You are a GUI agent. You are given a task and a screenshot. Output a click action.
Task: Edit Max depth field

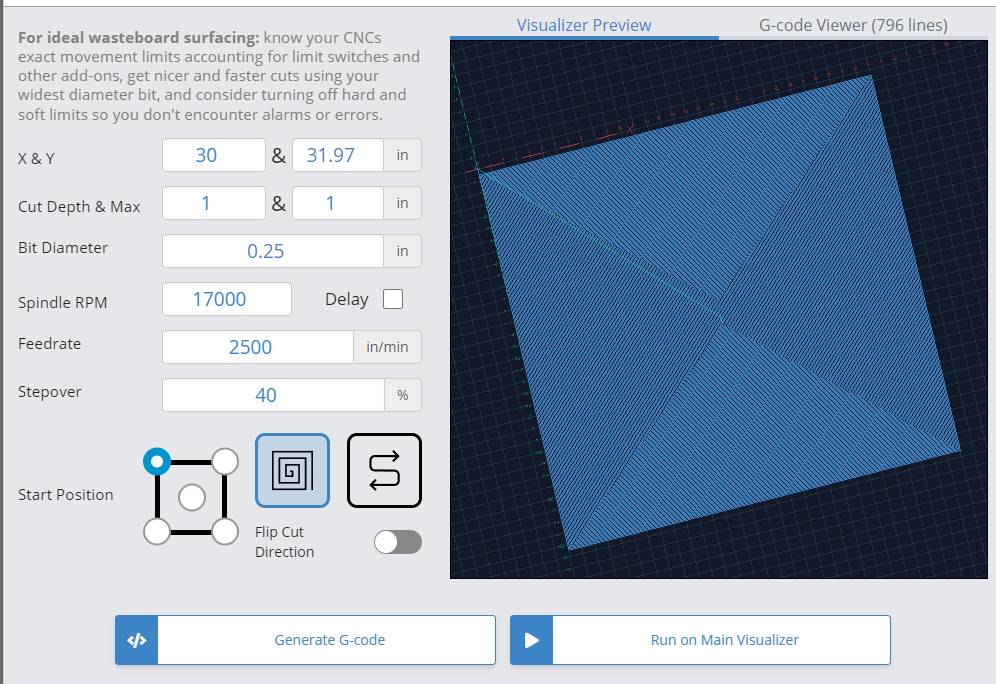338,203
